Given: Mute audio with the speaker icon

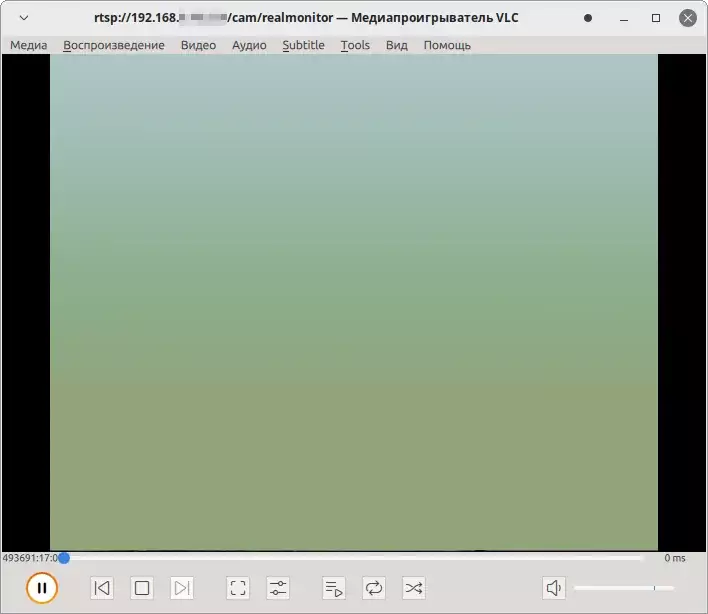Looking at the screenshot, I should click(x=554, y=588).
